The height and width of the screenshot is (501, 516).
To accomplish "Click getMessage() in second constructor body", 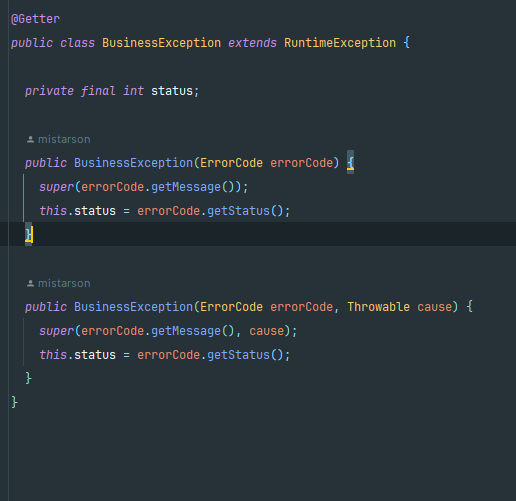I will tap(193, 331).
